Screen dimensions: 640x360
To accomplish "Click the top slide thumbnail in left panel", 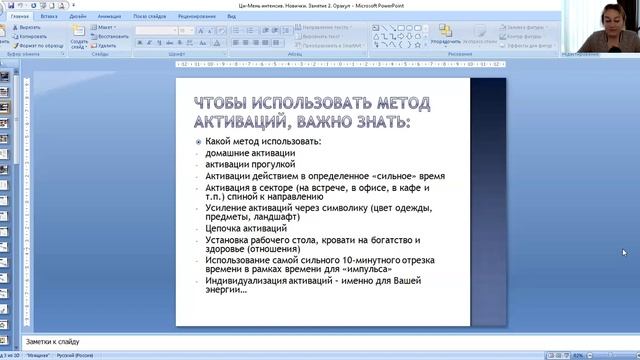I will click(x=4, y=76).
